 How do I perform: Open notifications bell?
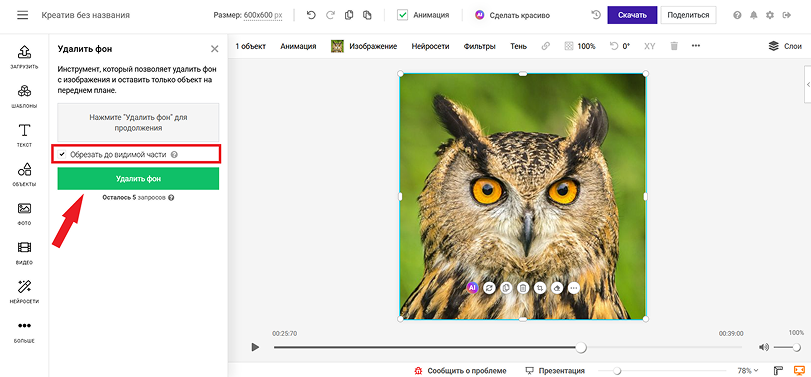754,15
